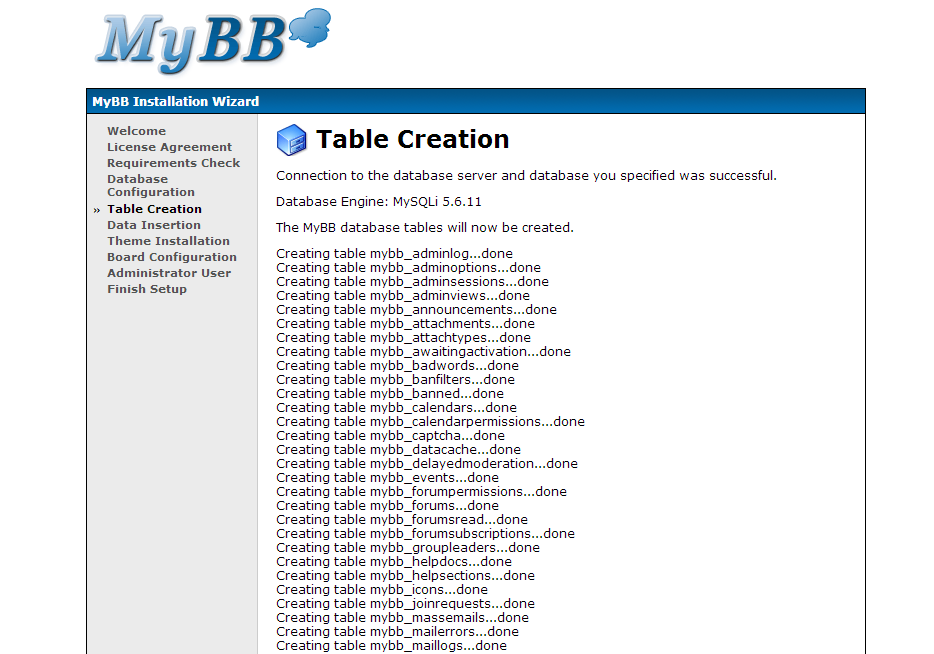The image size is (934, 654).
Task: Click the mybb_attachtypes table line
Action: pos(403,338)
